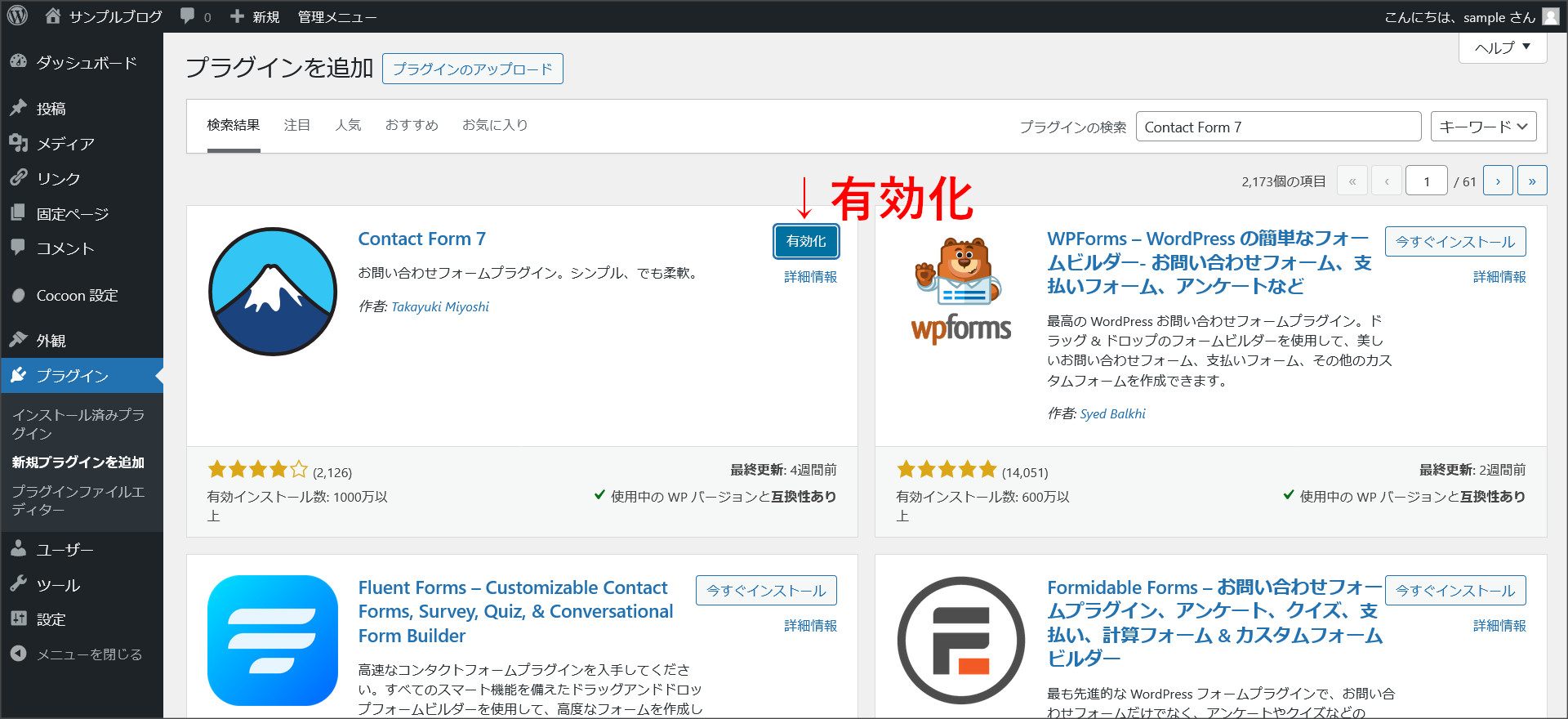Screen dimensions: 1568x719
Task: Open author link Takayuki Miyoshi
Action: coord(440,306)
